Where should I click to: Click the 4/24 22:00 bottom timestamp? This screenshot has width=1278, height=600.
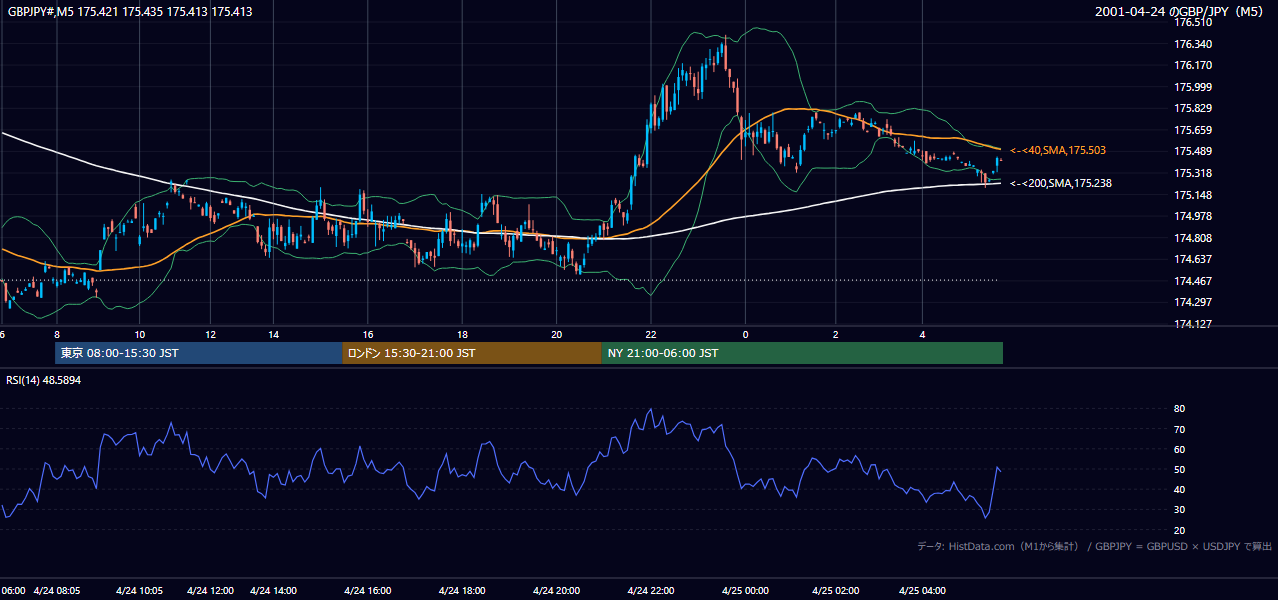point(651,590)
